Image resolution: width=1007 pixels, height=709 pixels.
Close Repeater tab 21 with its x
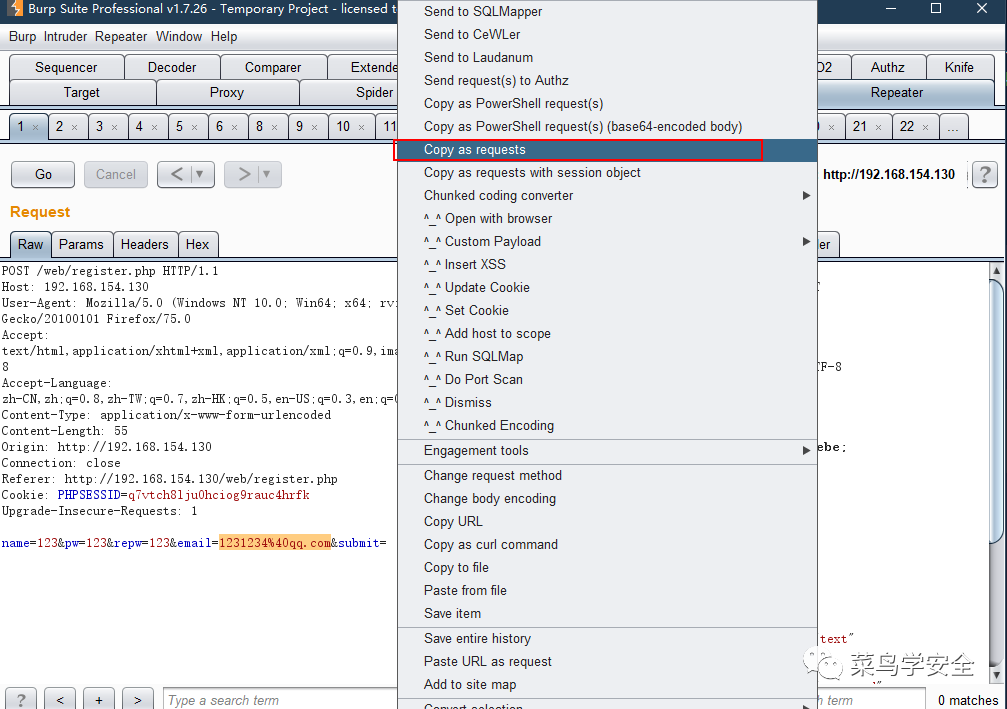coord(879,127)
